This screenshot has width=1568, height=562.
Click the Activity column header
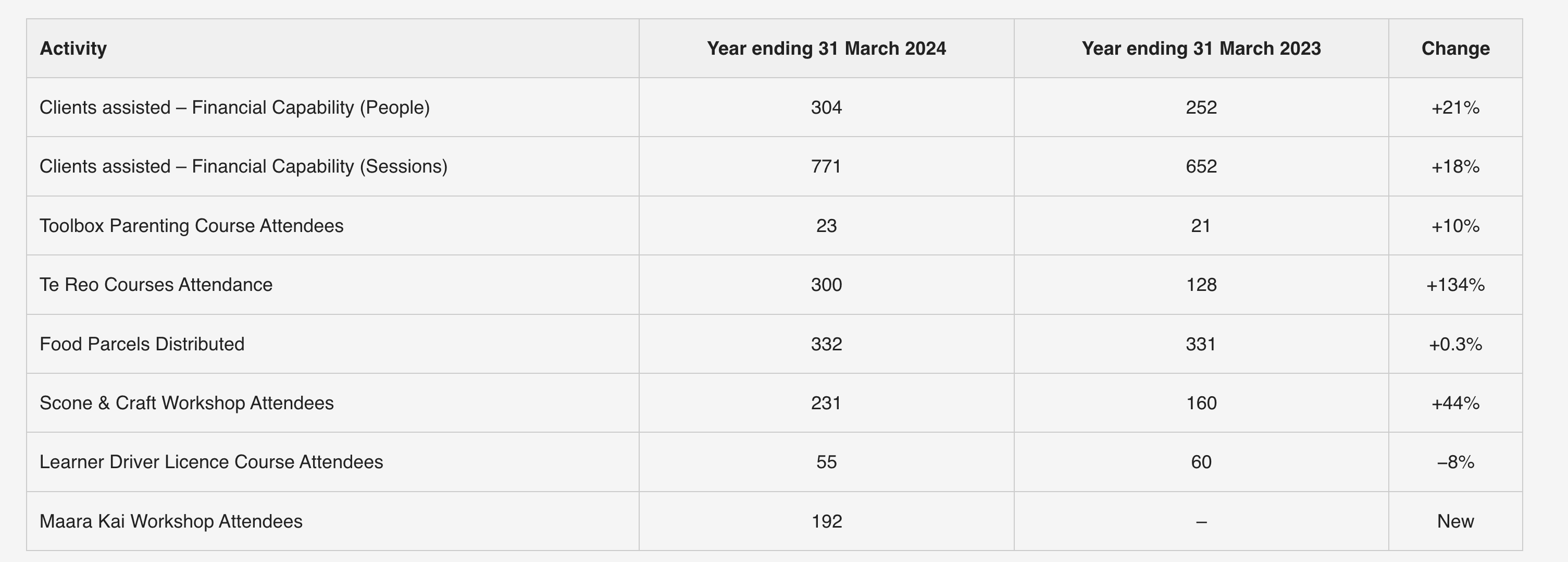[x=73, y=48]
